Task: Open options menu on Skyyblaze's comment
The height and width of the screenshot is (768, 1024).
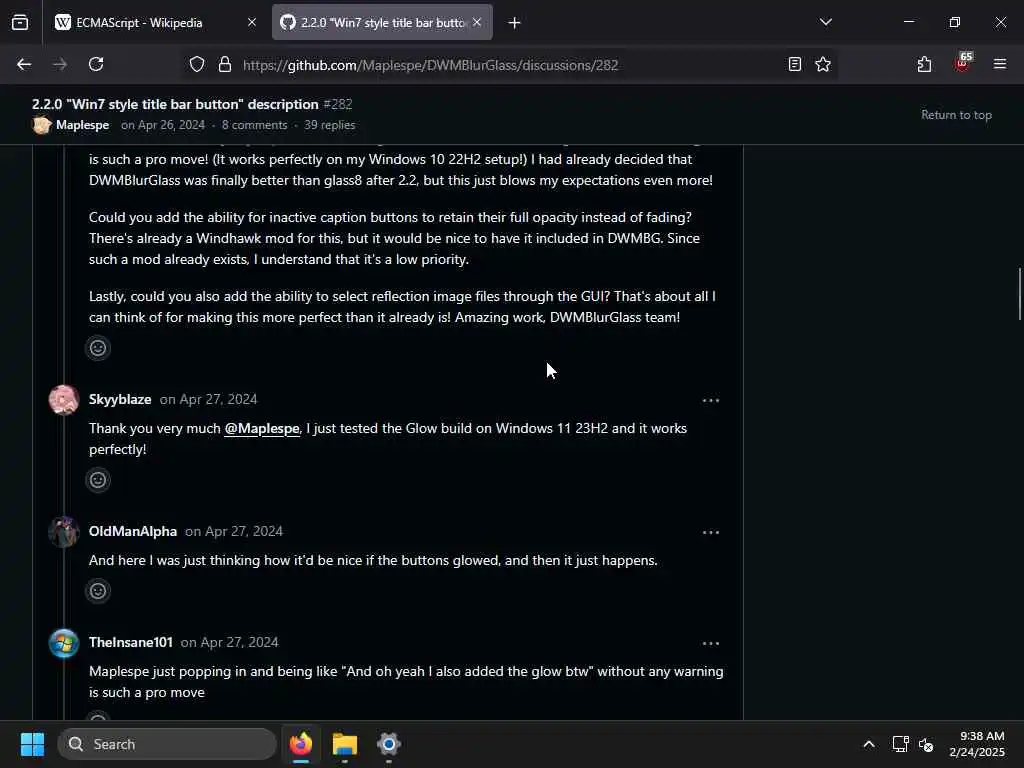Action: [711, 400]
